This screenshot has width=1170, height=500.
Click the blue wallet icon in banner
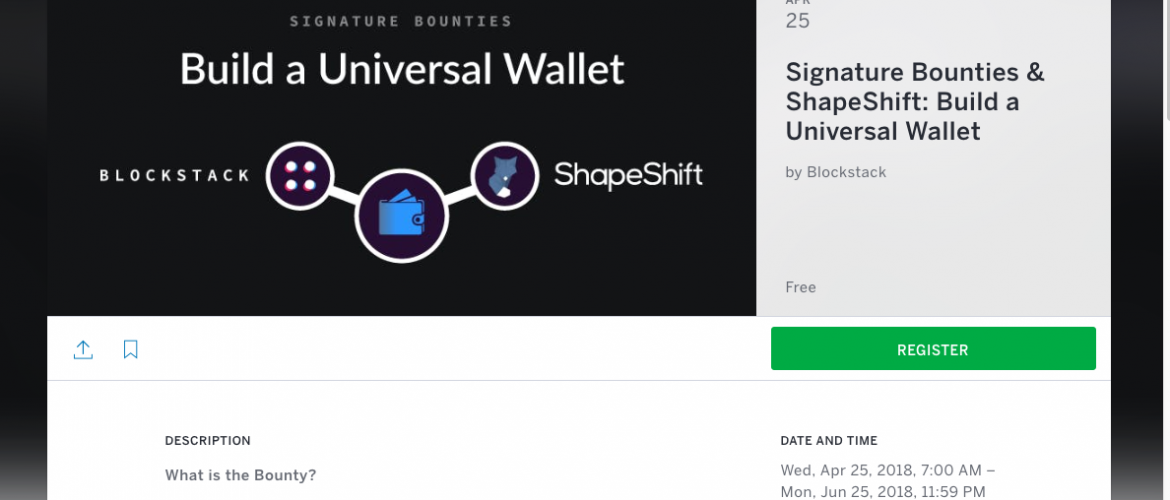coord(401,213)
